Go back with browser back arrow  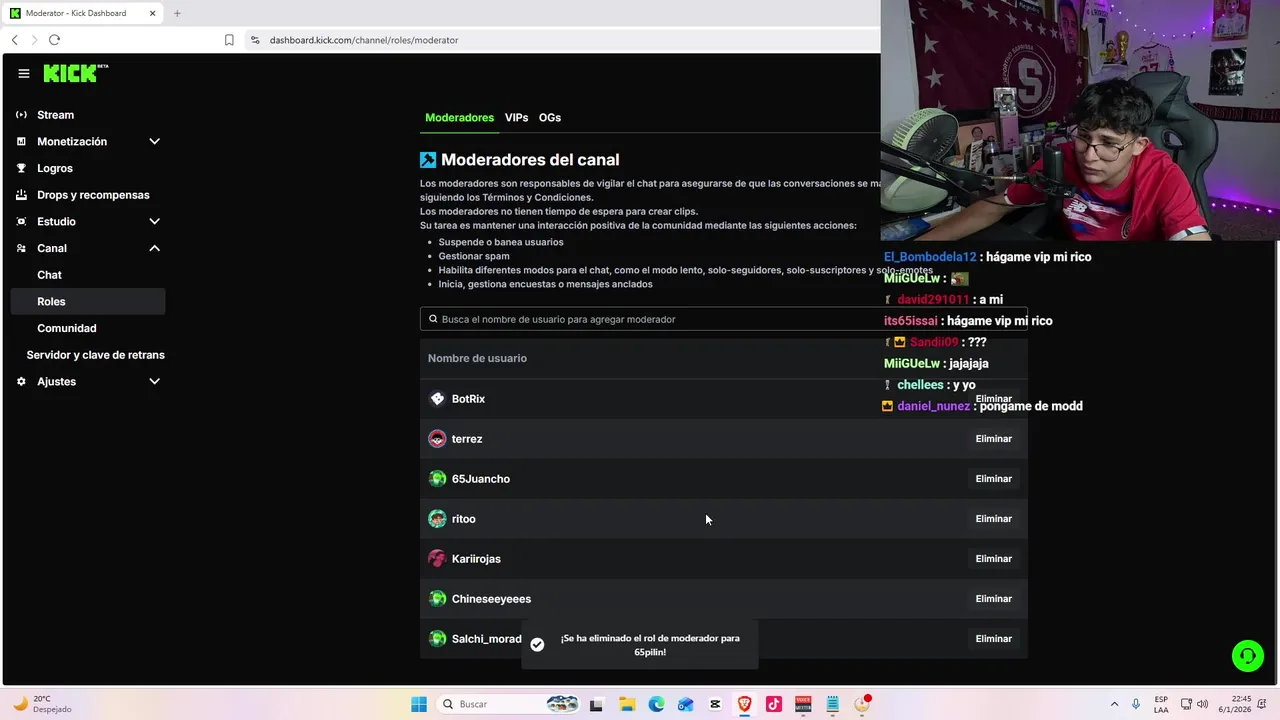15,40
